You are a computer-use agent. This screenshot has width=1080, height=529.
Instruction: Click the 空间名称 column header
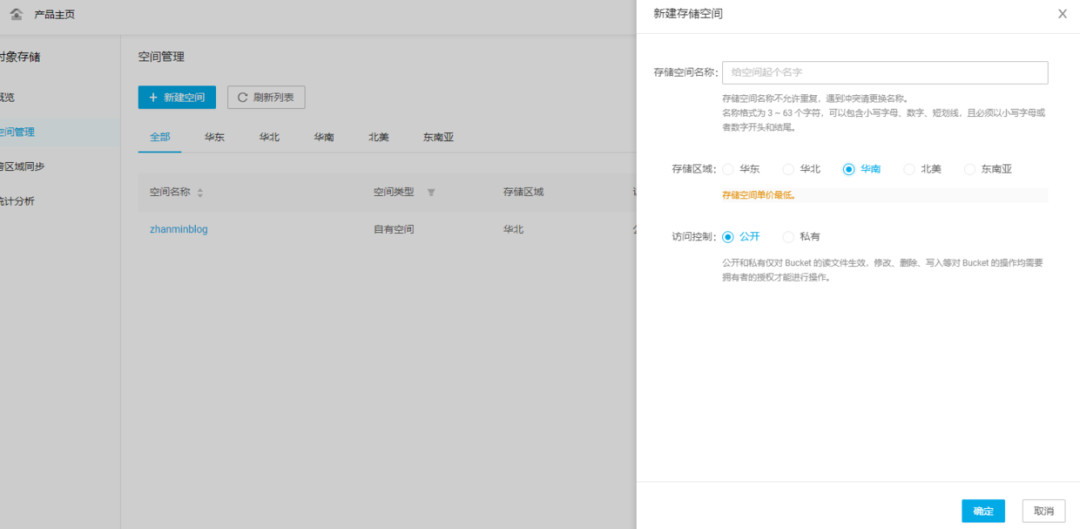coord(169,193)
